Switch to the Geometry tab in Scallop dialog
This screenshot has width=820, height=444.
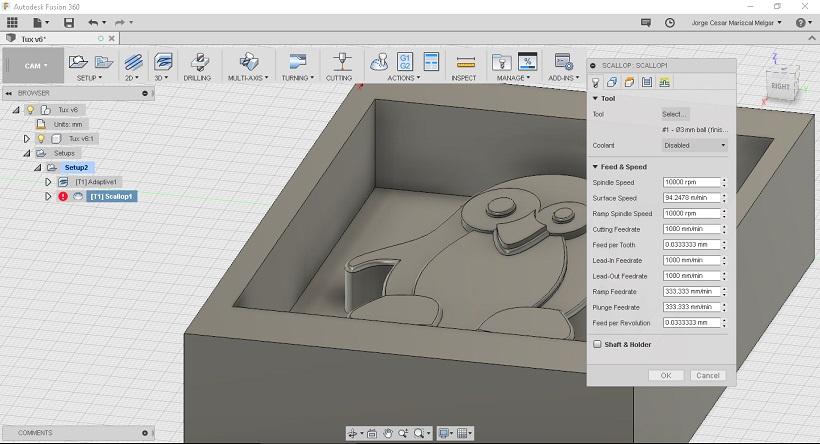612,82
